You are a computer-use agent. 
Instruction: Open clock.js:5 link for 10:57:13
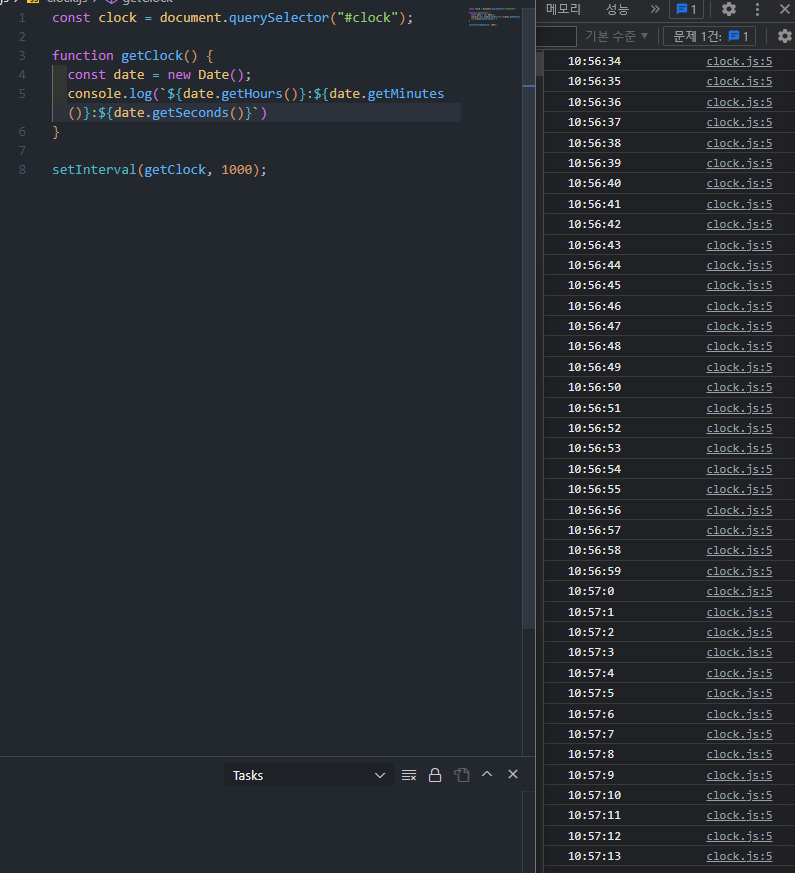coord(739,856)
